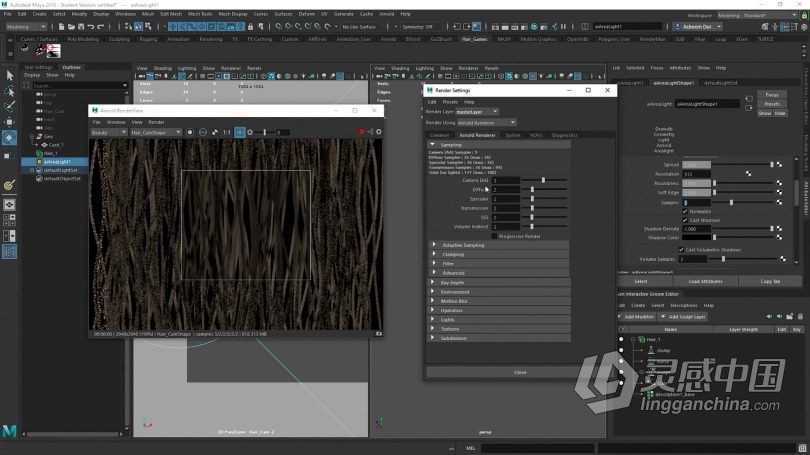Image resolution: width=810 pixels, height=455 pixels.
Task: Select the XGen shelf tab
Action: pyautogui.click(x=741, y=39)
